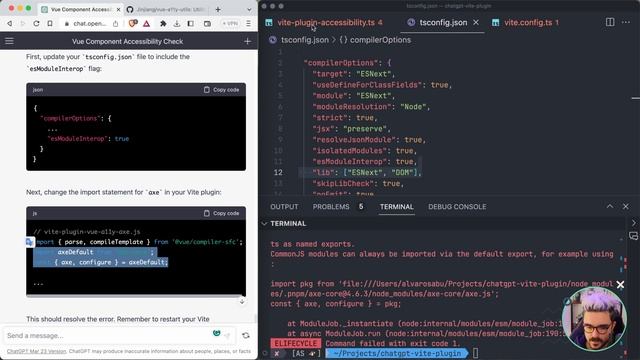
Task: Click the terminal prompt path chatgpt-vite-plugin
Action: (397, 353)
